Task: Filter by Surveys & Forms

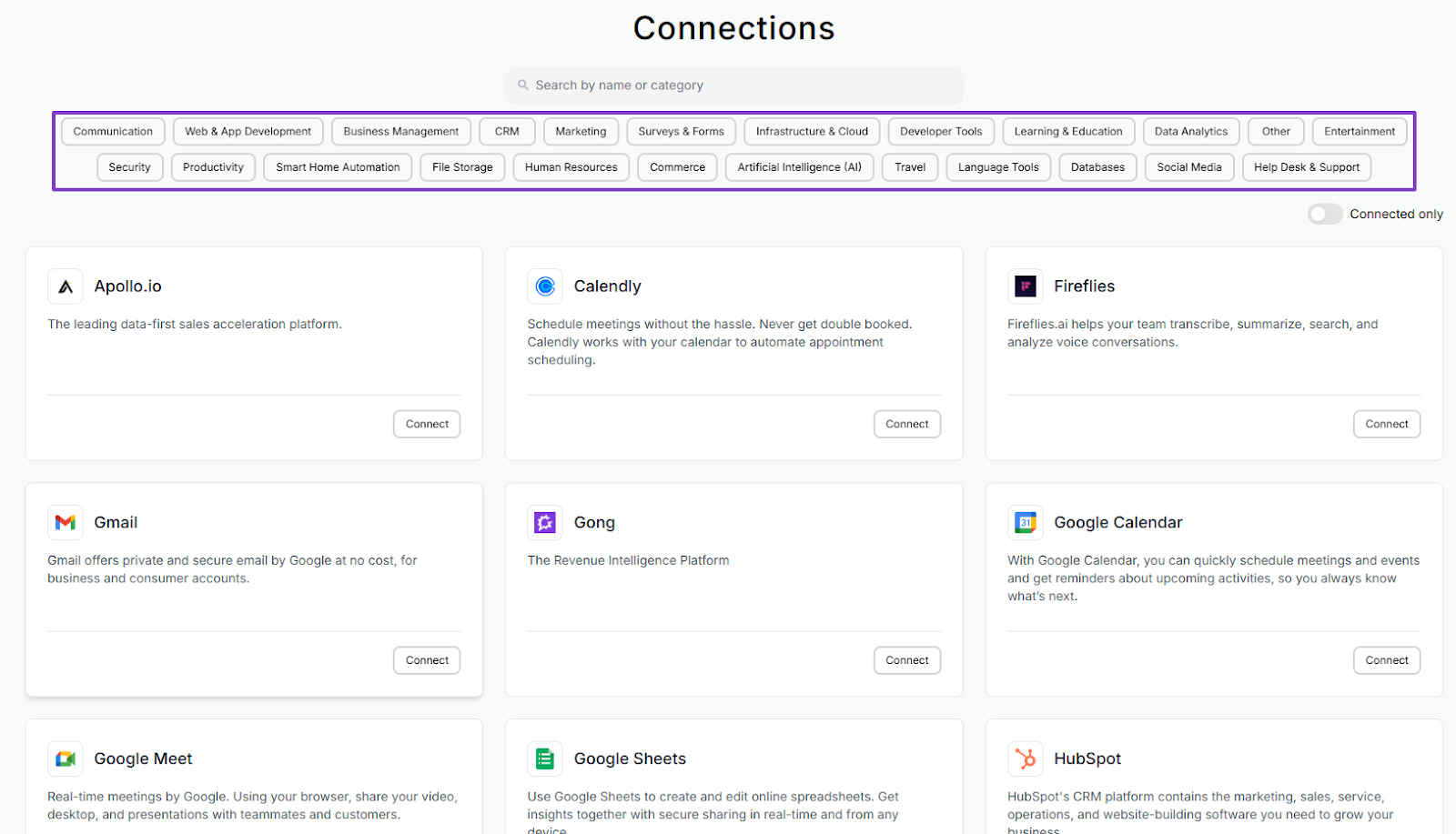Action: coord(682,132)
